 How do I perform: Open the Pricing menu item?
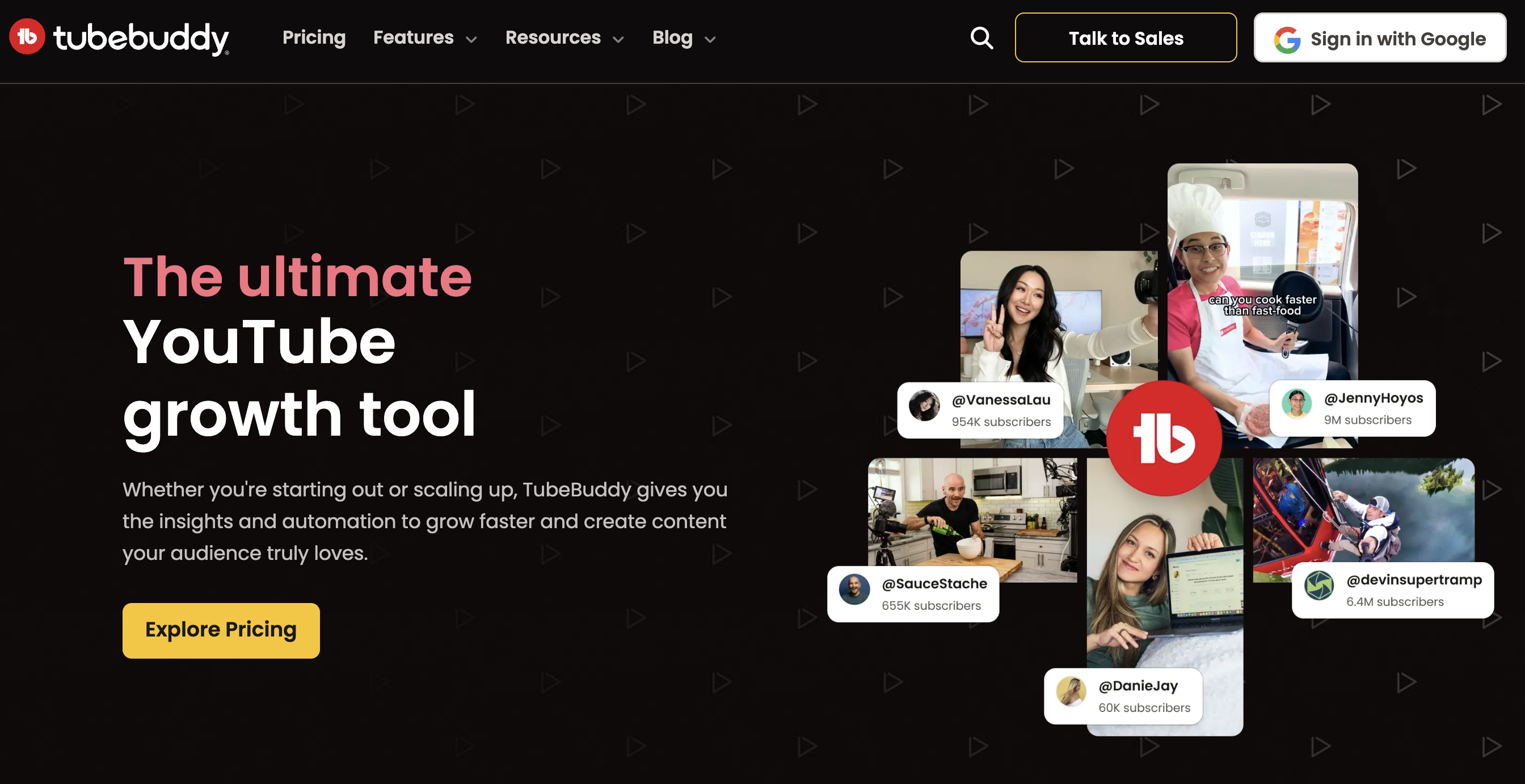314,37
